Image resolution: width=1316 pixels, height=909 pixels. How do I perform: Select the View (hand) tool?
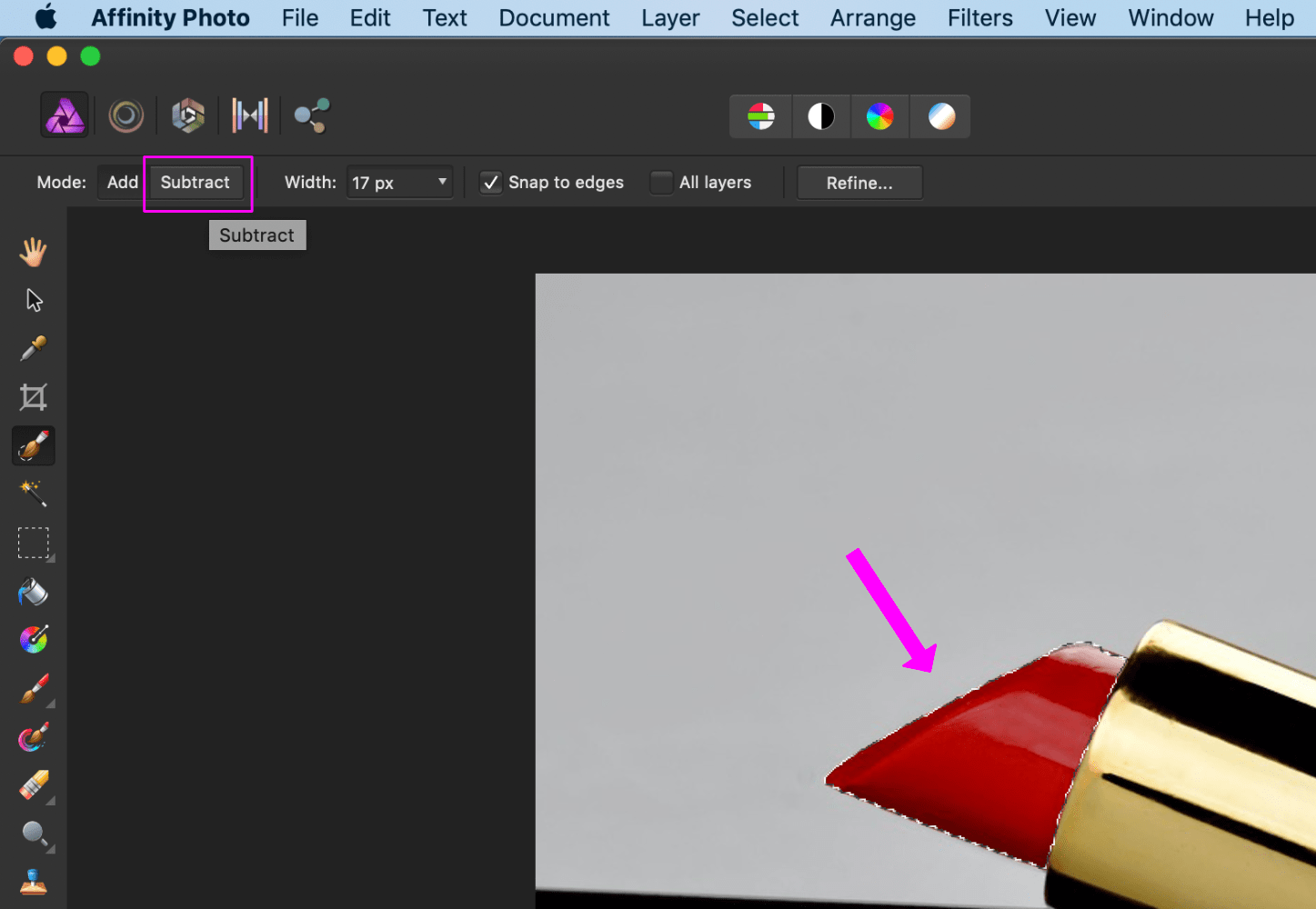click(34, 252)
